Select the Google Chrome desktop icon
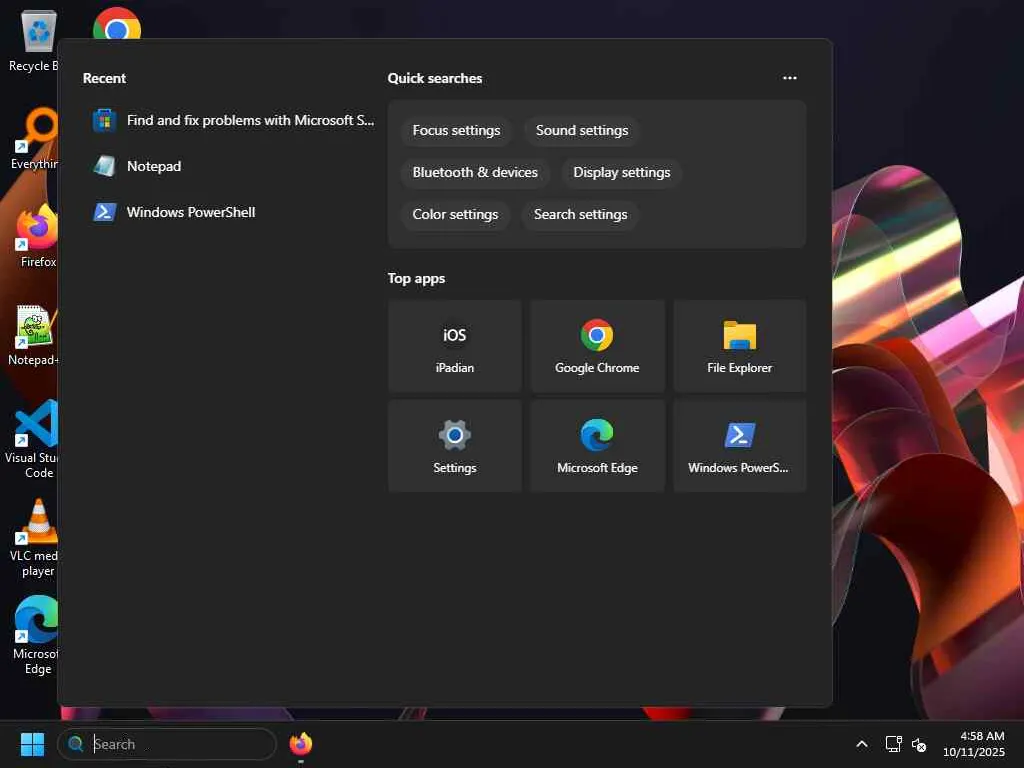This screenshot has width=1024, height=768. 117,26
